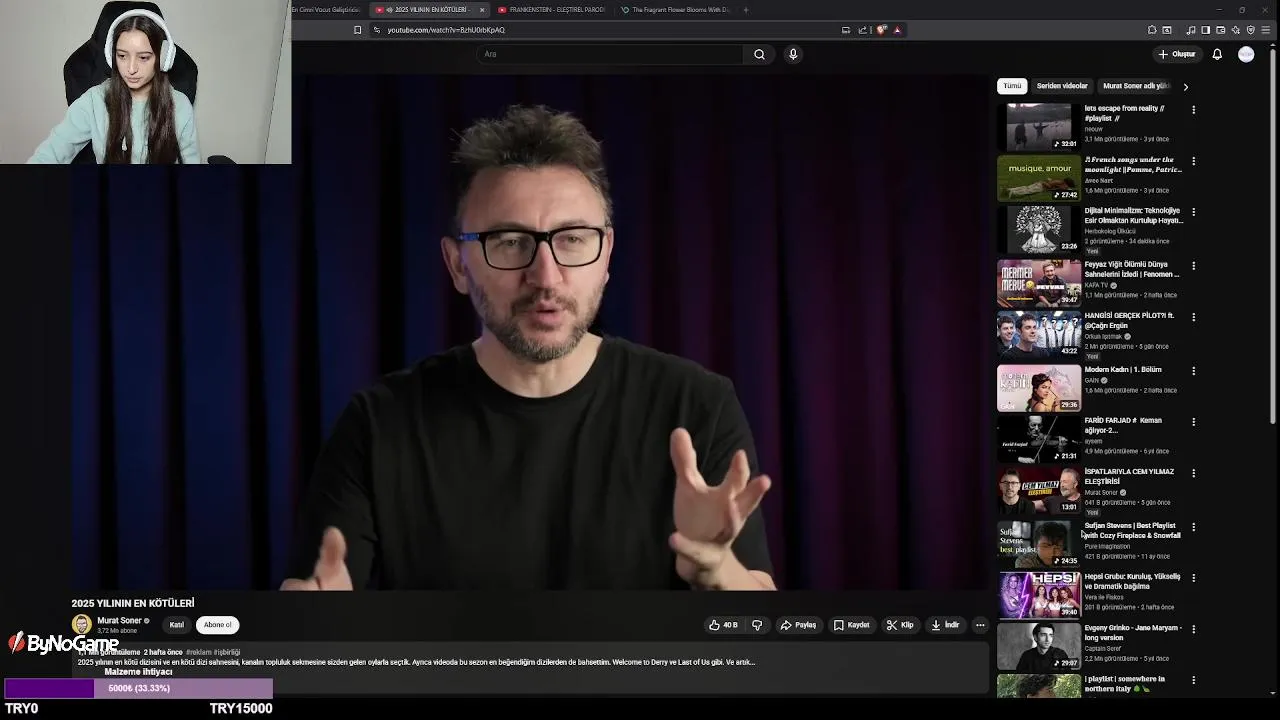Open options for French songs under the moonlight
The height and width of the screenshot is (720, 1280).
click(x=1193, y=161)
